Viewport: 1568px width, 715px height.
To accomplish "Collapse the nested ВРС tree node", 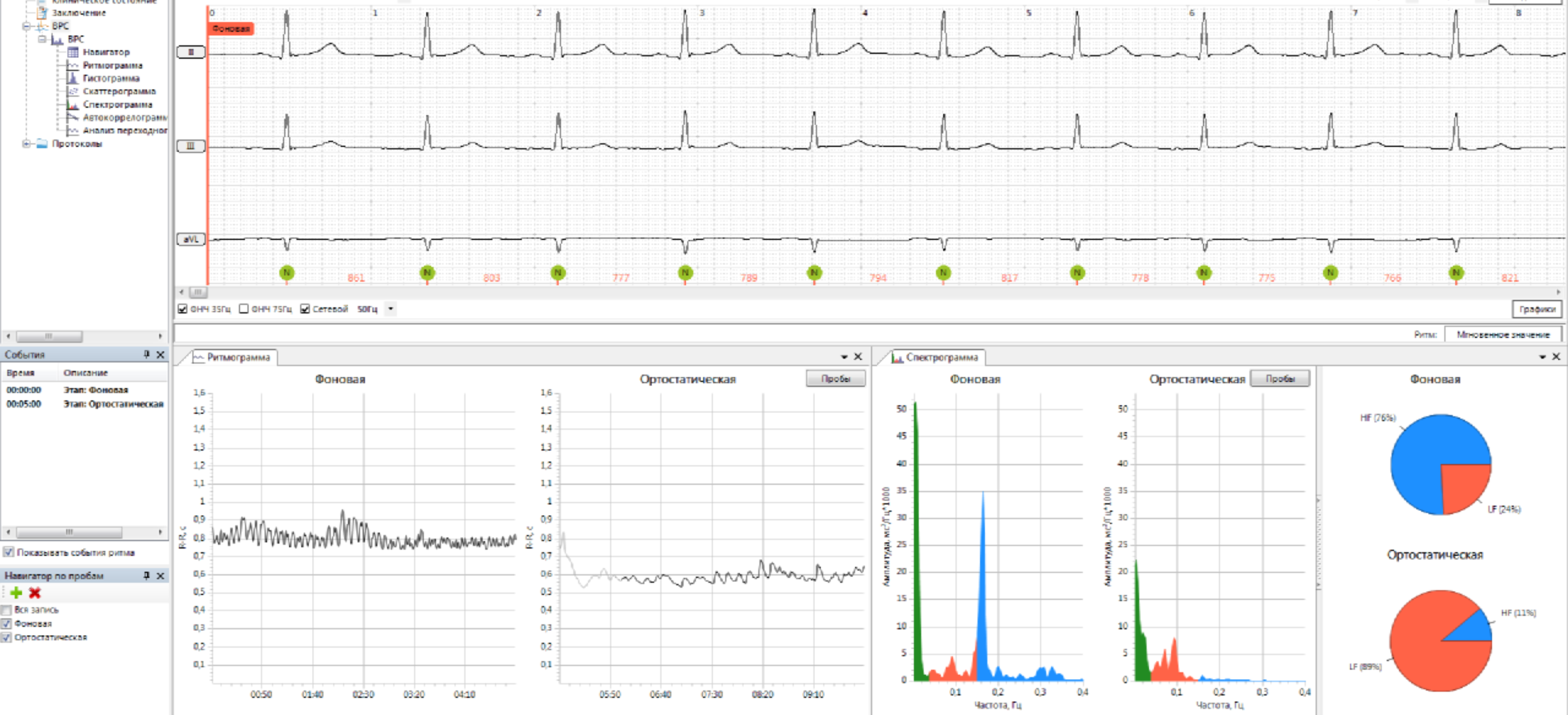I will point(42,39).
